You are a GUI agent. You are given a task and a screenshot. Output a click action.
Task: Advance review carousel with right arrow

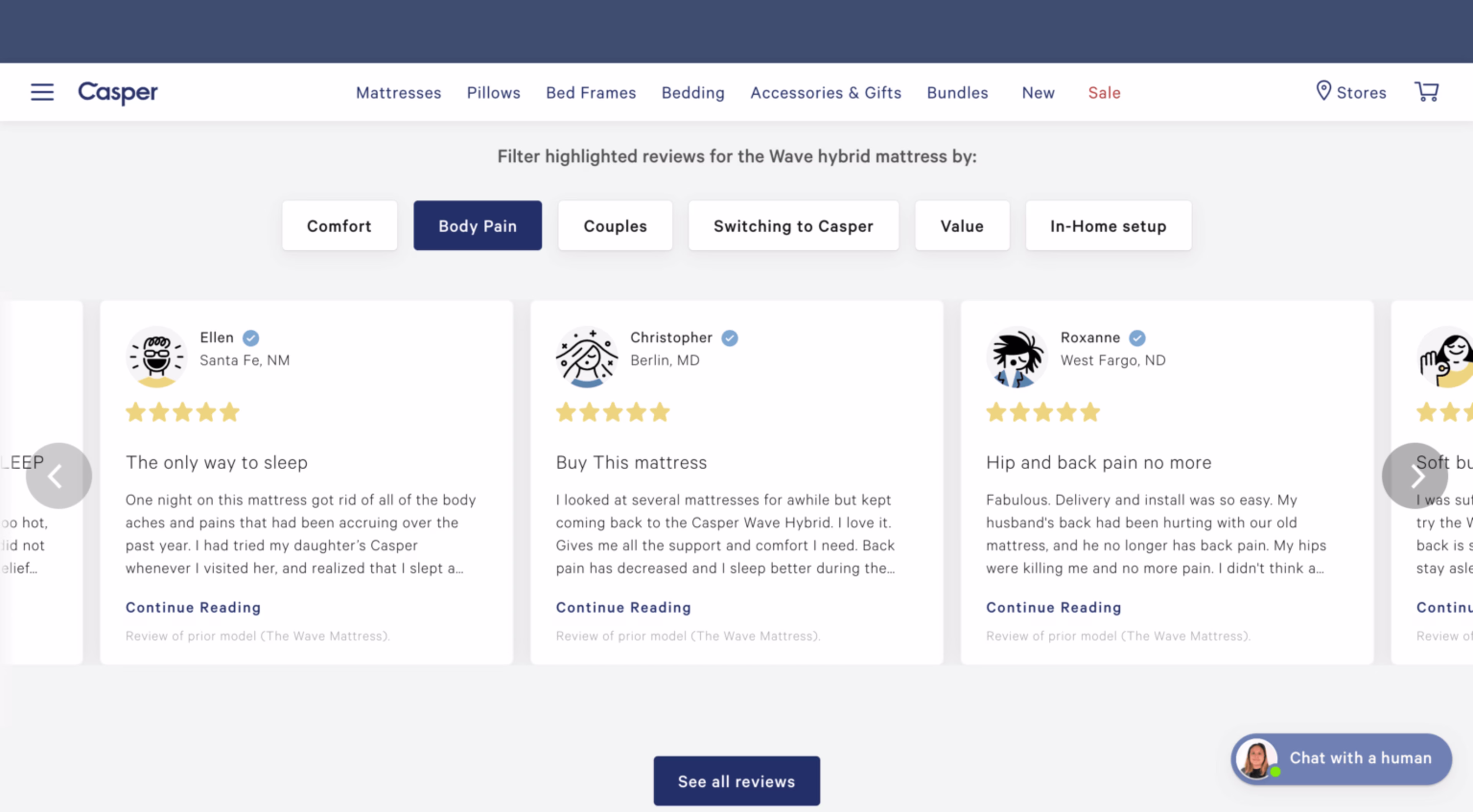click(1414, 475)
